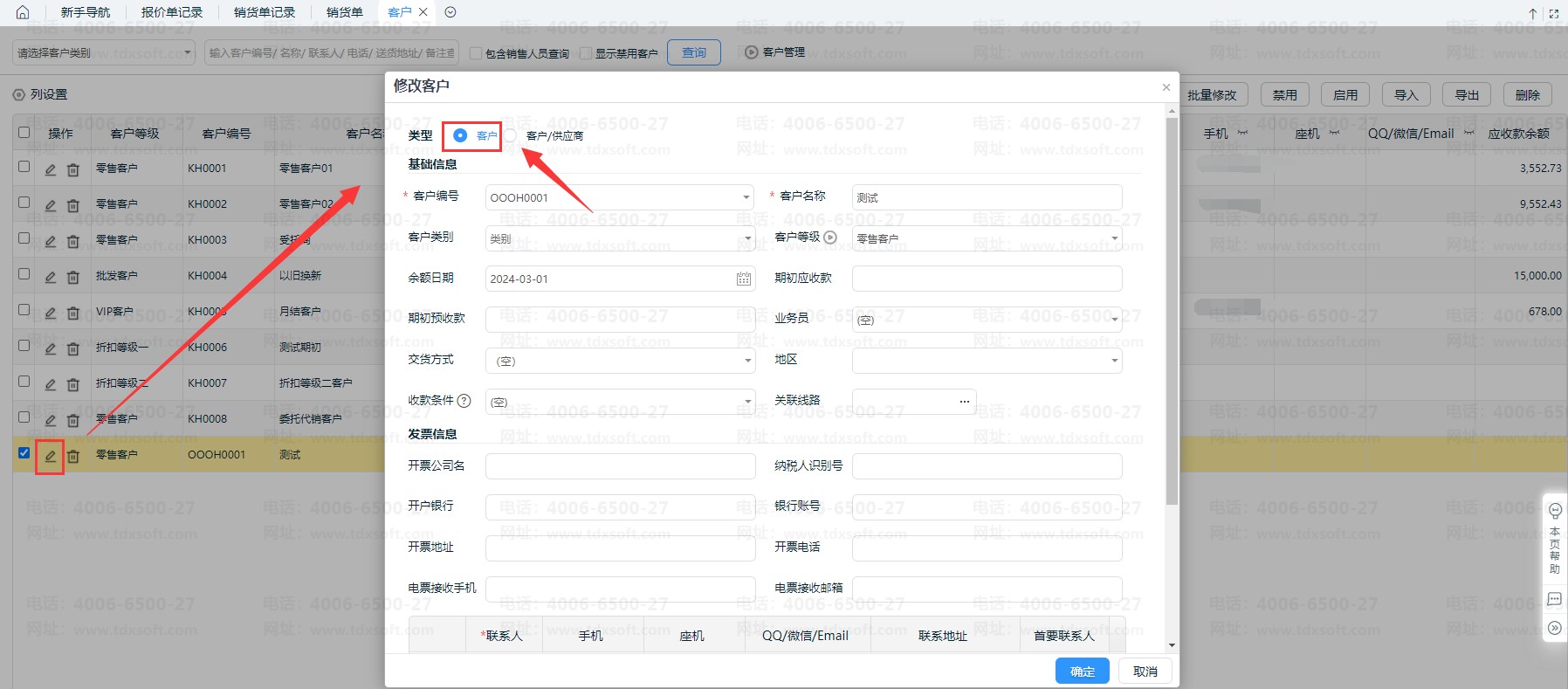Enable the 包含销售人员查询 checkbox
Screen dimensions: 1568x689
tap(476, 53)
